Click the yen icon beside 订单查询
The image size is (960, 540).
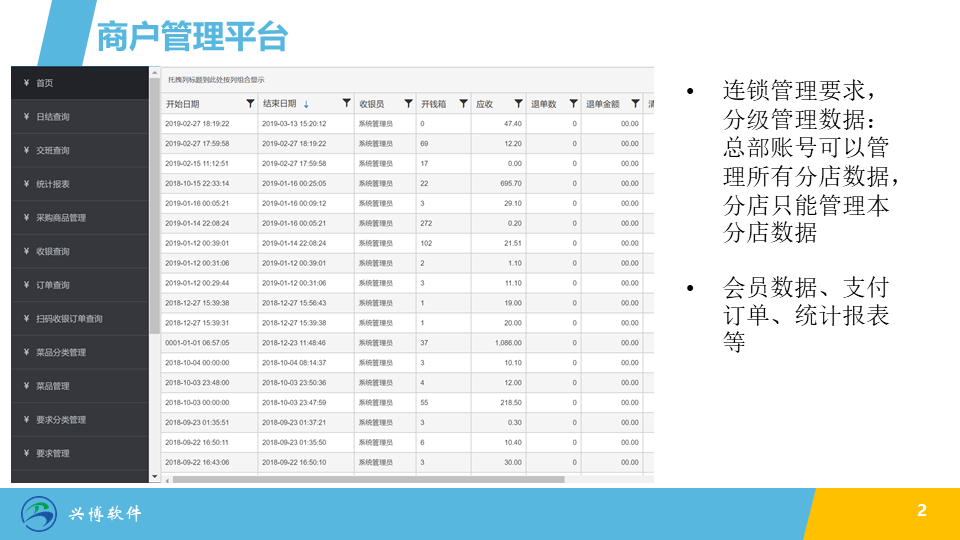[26, 285]
